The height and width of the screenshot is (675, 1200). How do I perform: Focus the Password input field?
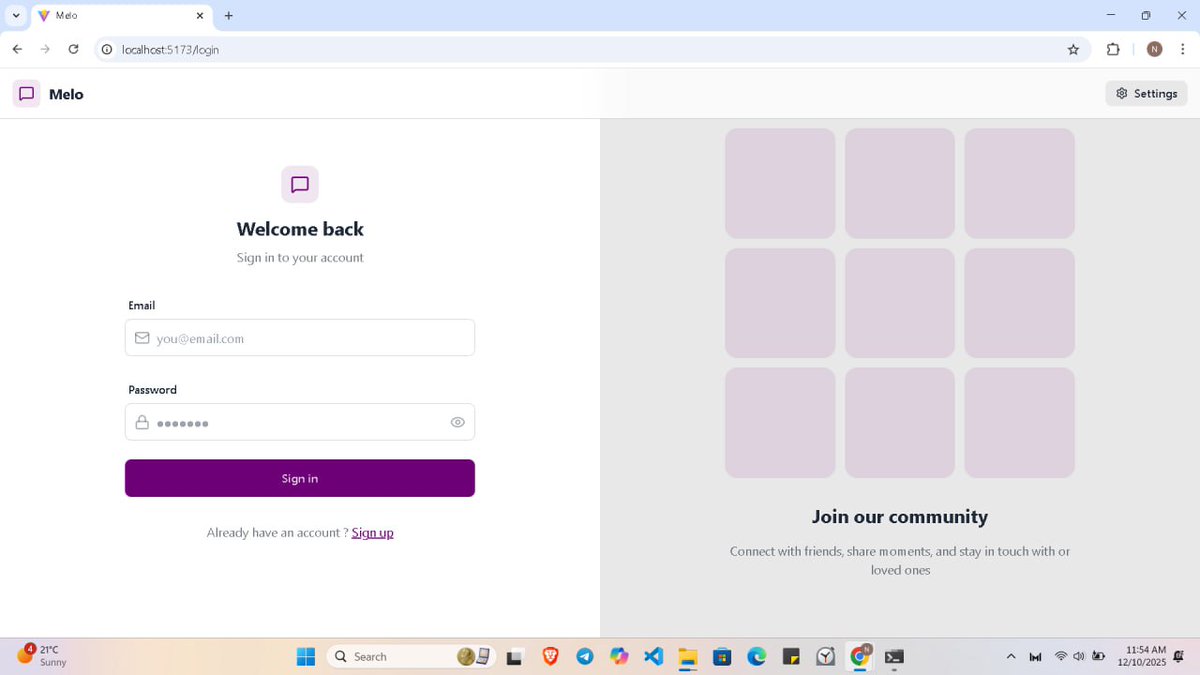click(x=300, y=422)
